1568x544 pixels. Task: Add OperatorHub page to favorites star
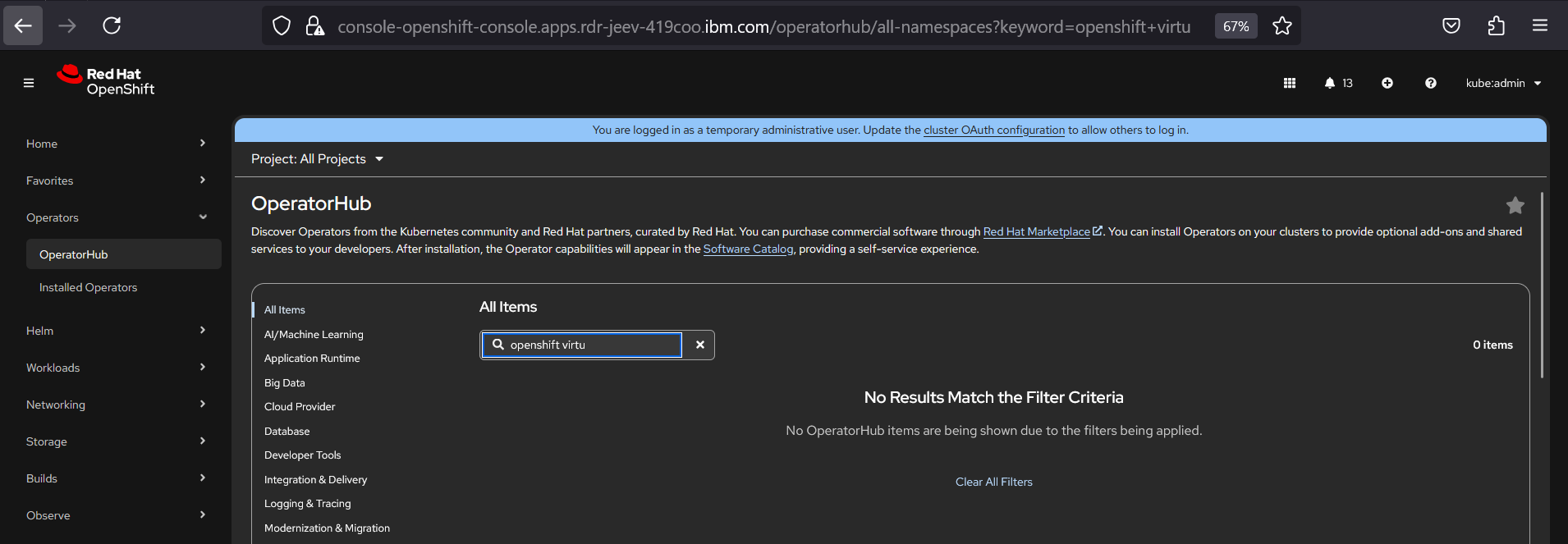coord(1515,205)
